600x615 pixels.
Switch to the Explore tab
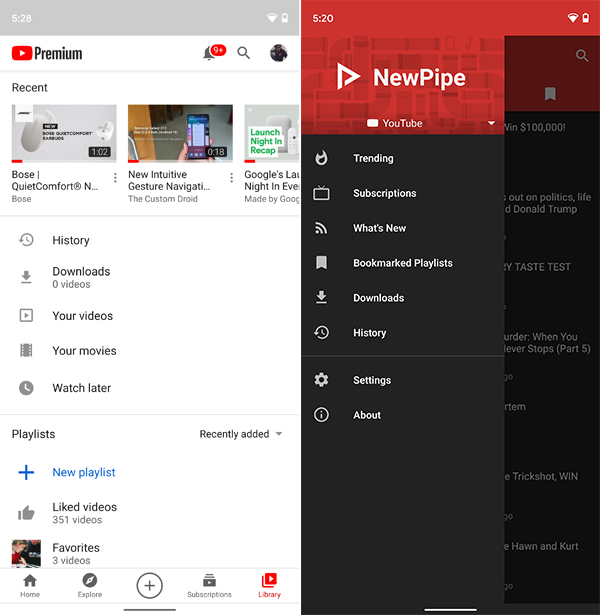click(x=90, y=586)
